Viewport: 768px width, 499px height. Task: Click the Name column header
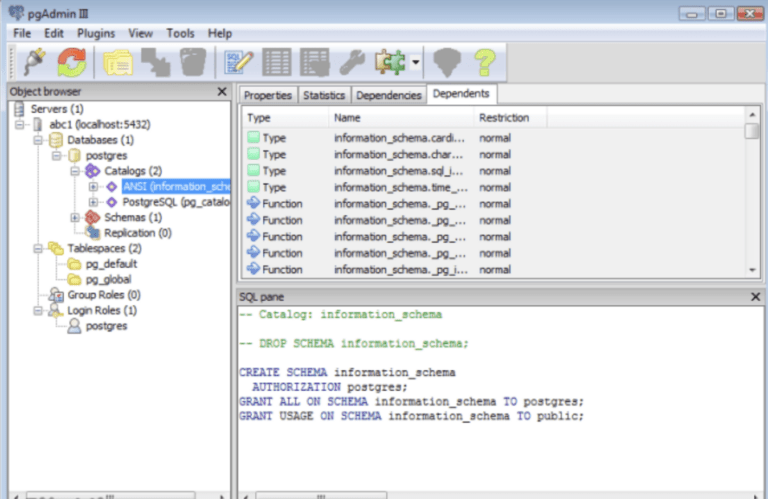point(347,118)
